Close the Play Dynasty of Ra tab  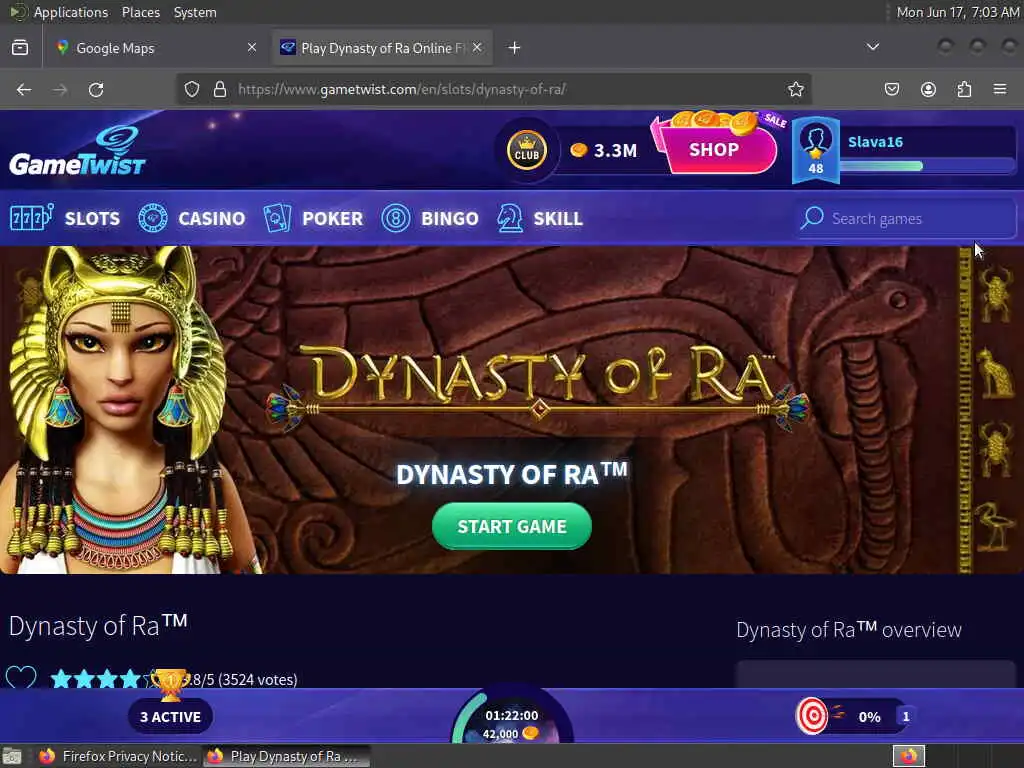coord(477,47)
